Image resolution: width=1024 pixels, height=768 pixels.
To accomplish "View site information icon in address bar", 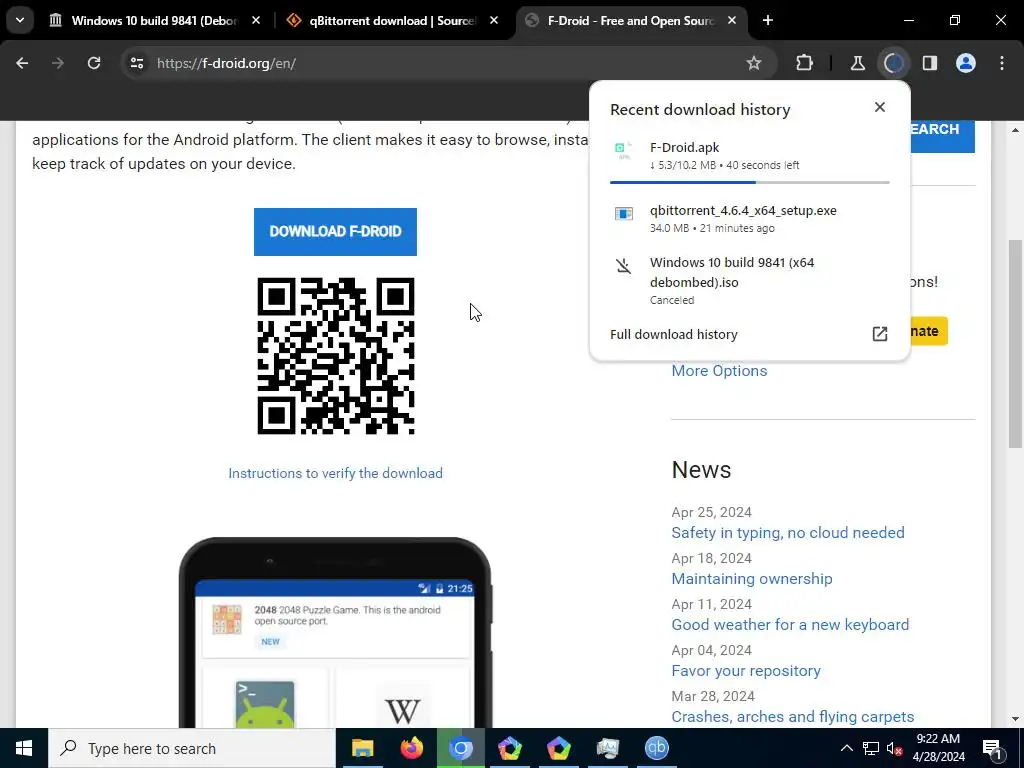I will click(136, 63).
